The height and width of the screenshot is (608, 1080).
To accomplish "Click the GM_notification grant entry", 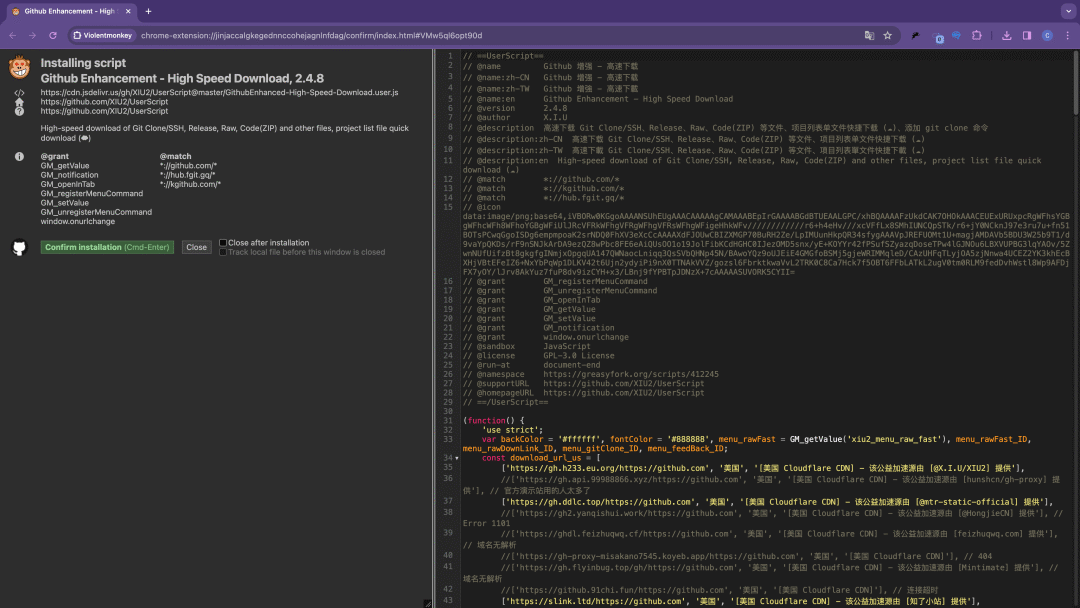I will coord(70,175).
